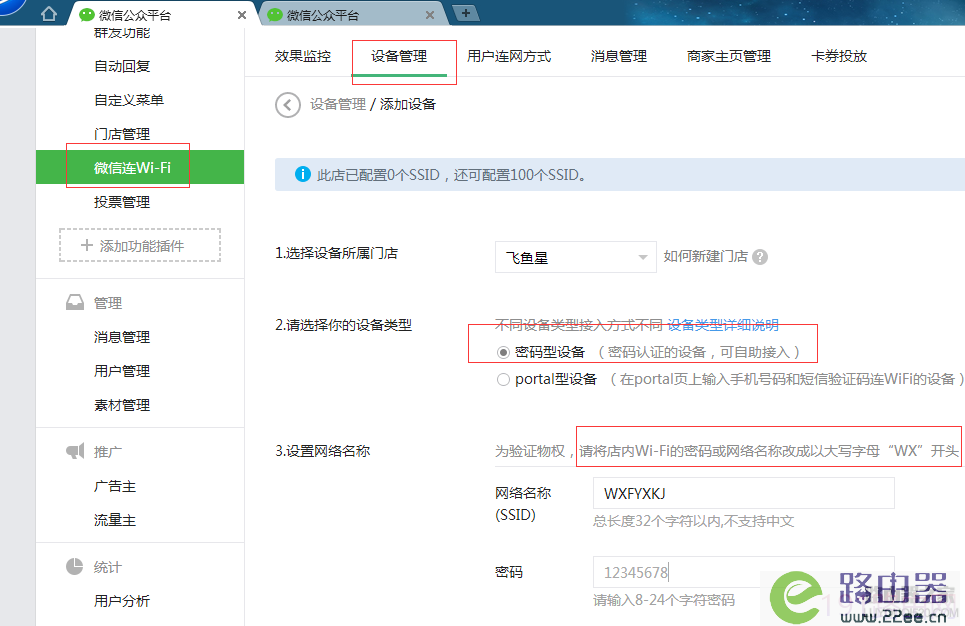This screenshot has height=626, width=965.
Task: Open the 设备管理 tab
Action: point(399,56)
